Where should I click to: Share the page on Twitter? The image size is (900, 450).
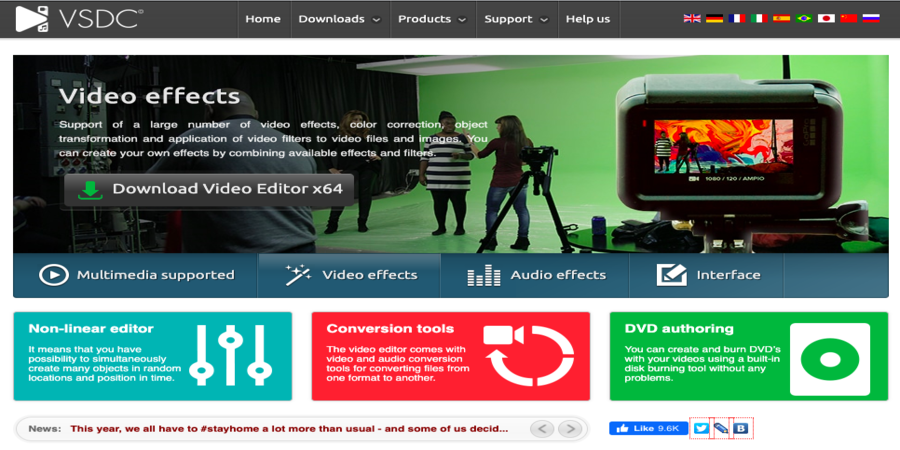(x=701, y=428)
